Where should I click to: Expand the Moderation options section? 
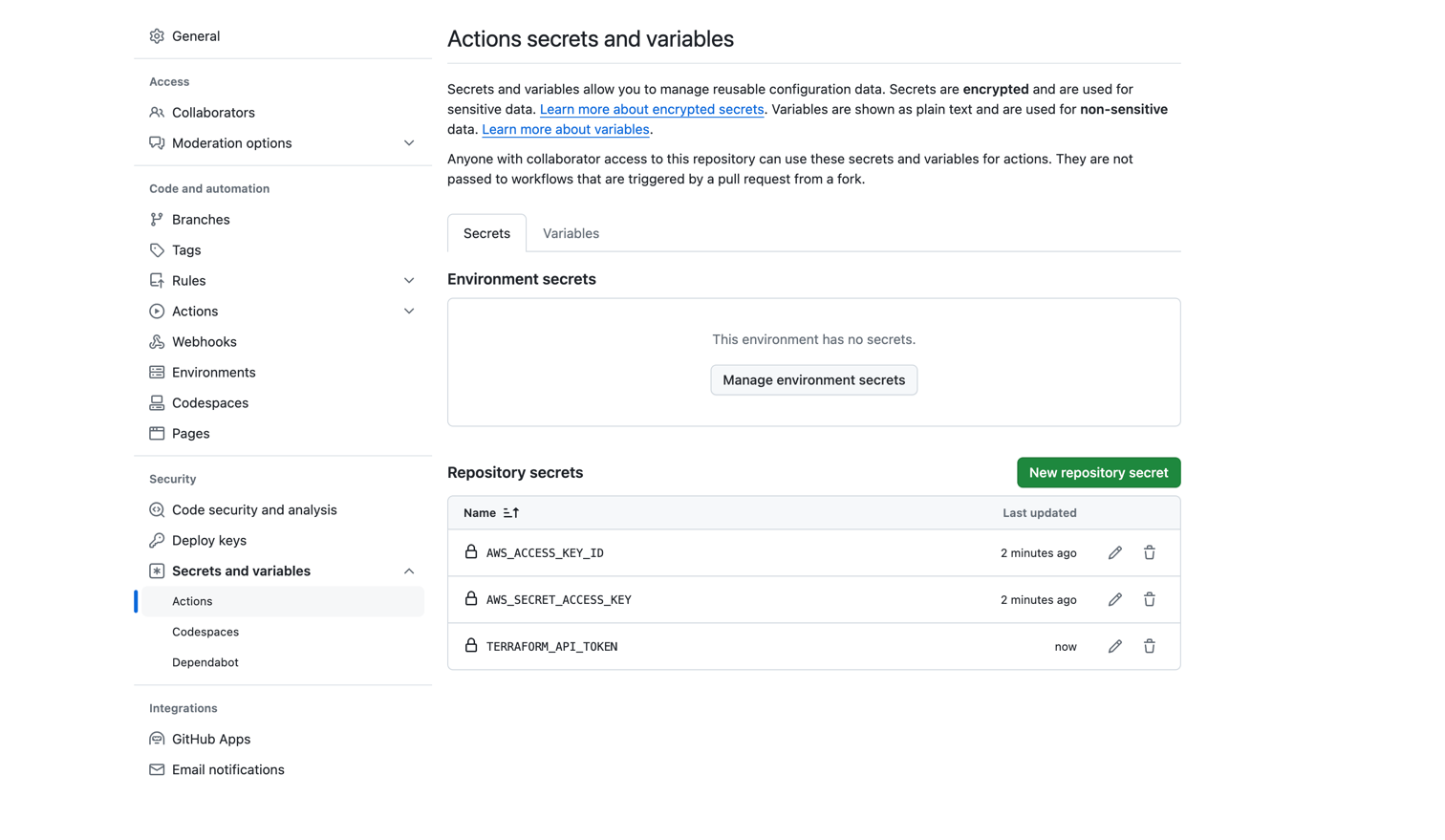point(409,143)
